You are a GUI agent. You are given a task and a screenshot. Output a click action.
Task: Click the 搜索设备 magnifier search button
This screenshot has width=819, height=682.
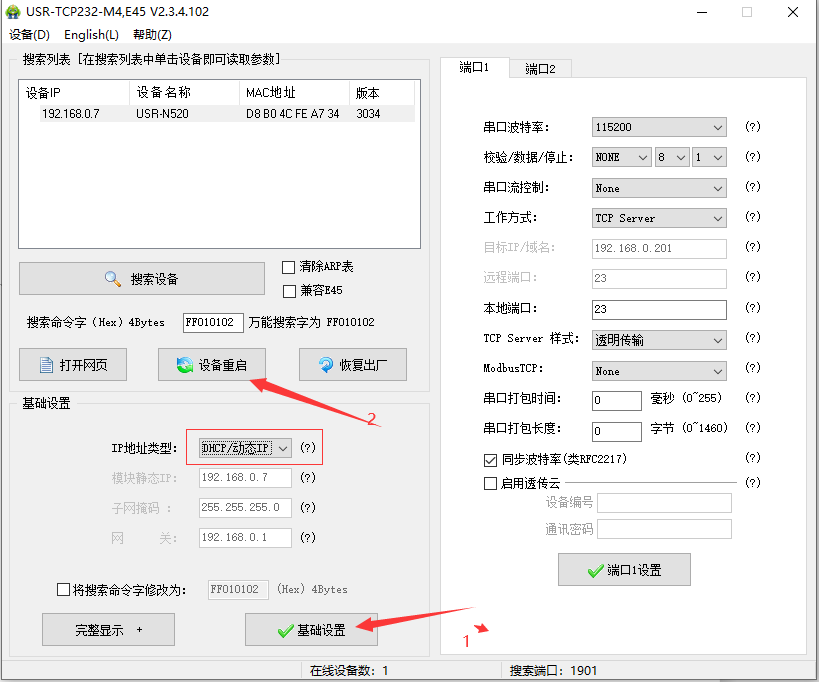click(142, 279)
